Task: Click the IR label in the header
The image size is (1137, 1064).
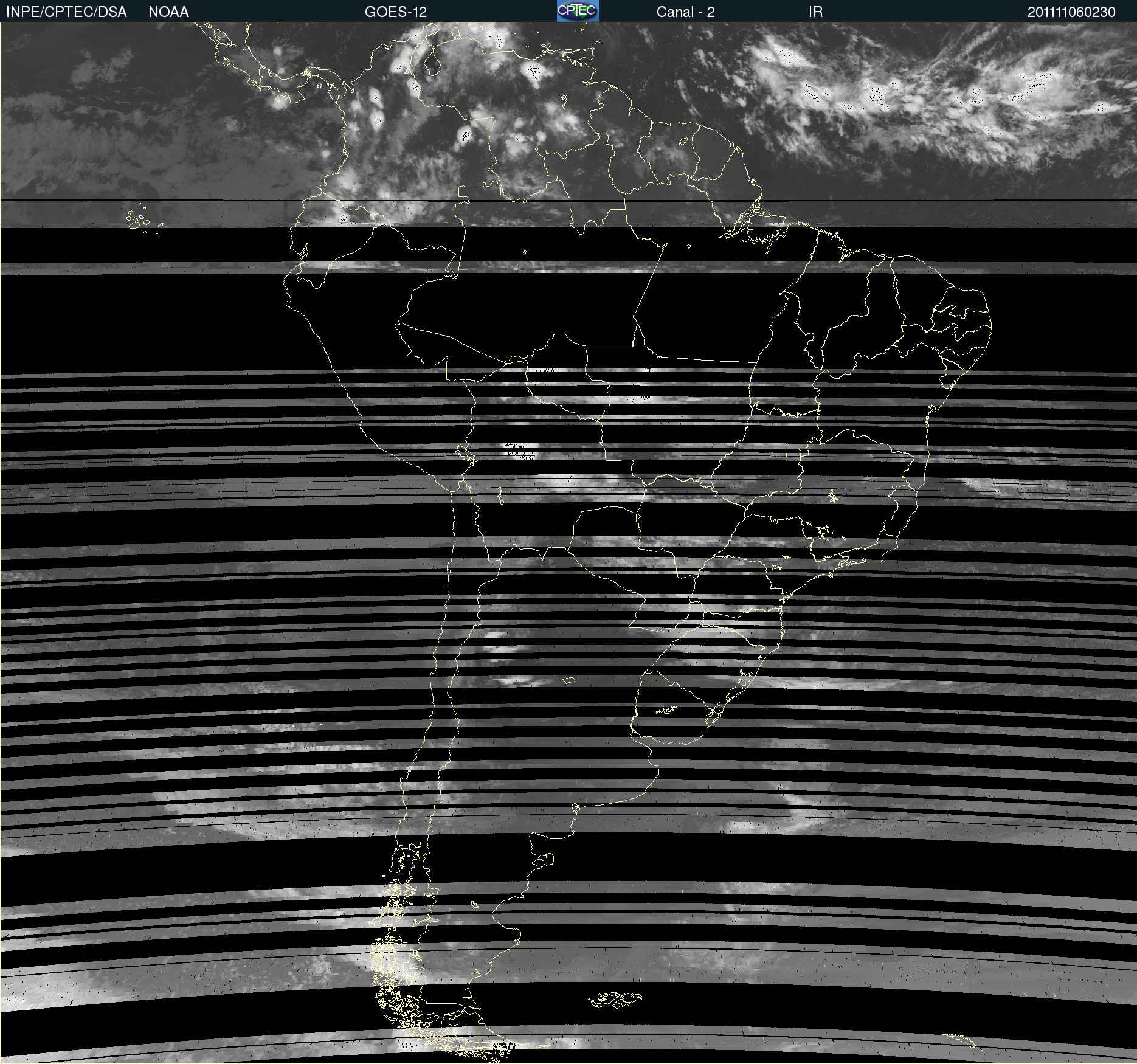Action: (816, 12)
